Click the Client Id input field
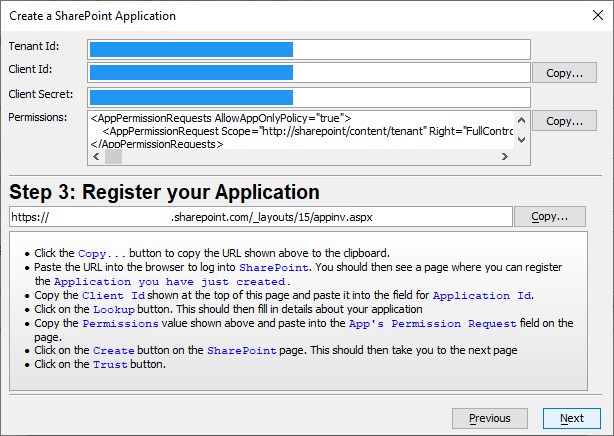The width and height of the screenshot is (614, 436). coord(309,72)
